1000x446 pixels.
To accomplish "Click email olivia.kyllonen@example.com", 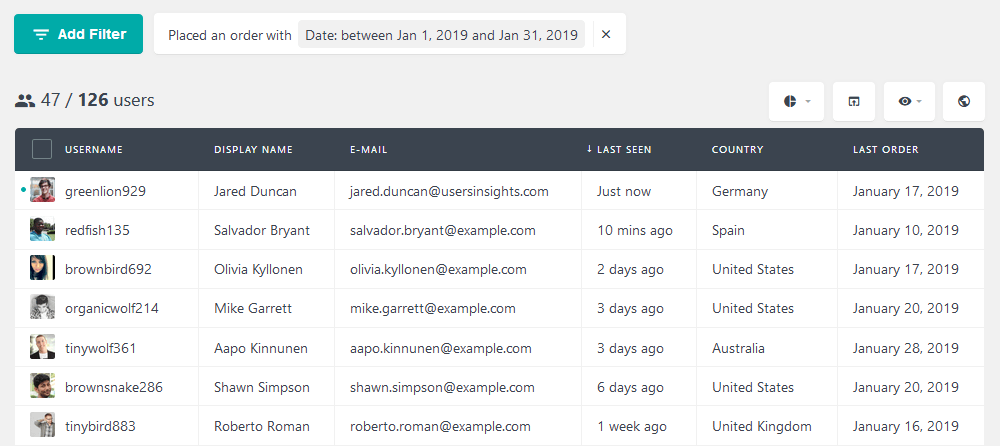I will [x=438, y=269].
